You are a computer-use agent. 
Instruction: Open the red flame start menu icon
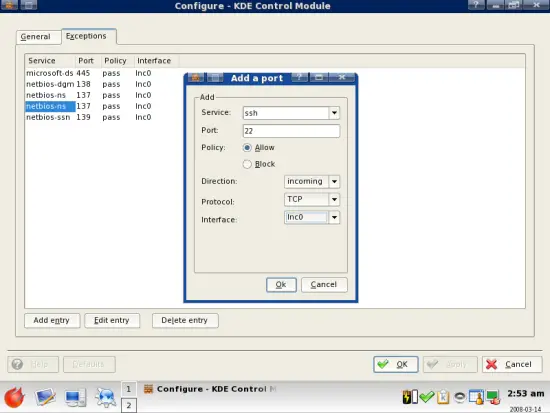(x=14, y=398)
